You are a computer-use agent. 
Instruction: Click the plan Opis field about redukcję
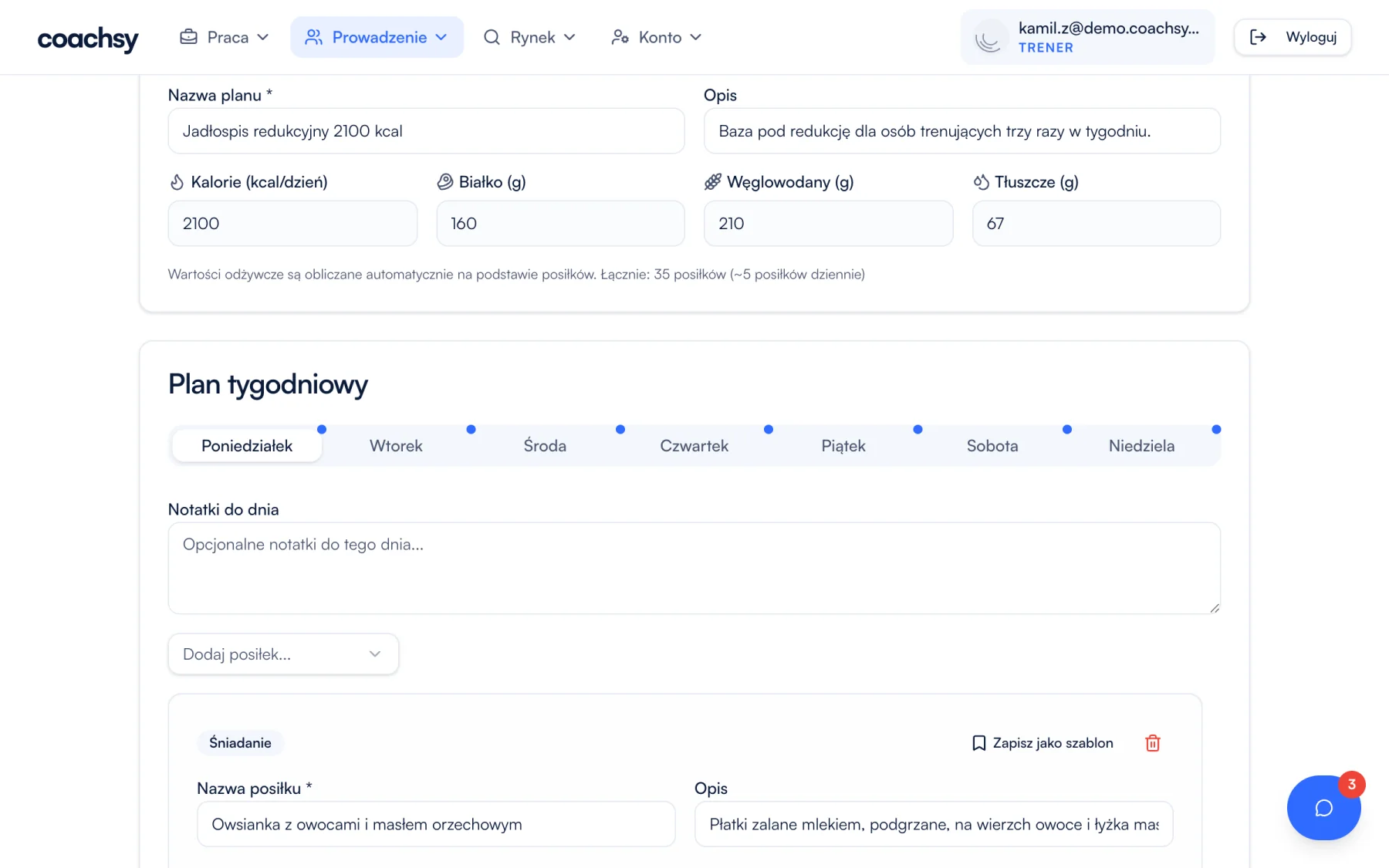click(961, 131)
